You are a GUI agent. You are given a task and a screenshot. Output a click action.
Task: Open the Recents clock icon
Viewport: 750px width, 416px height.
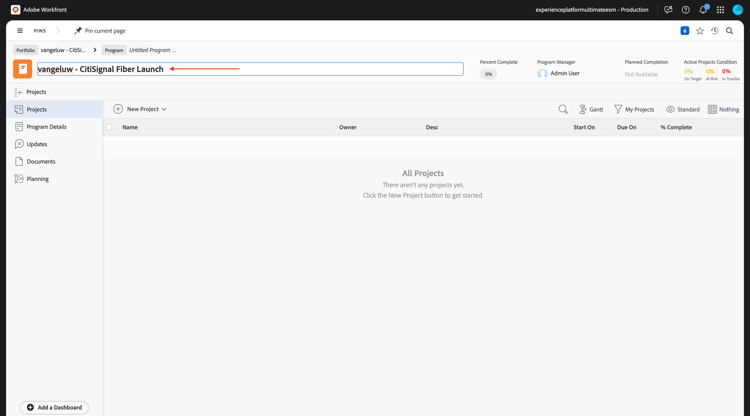pos(715,31)
